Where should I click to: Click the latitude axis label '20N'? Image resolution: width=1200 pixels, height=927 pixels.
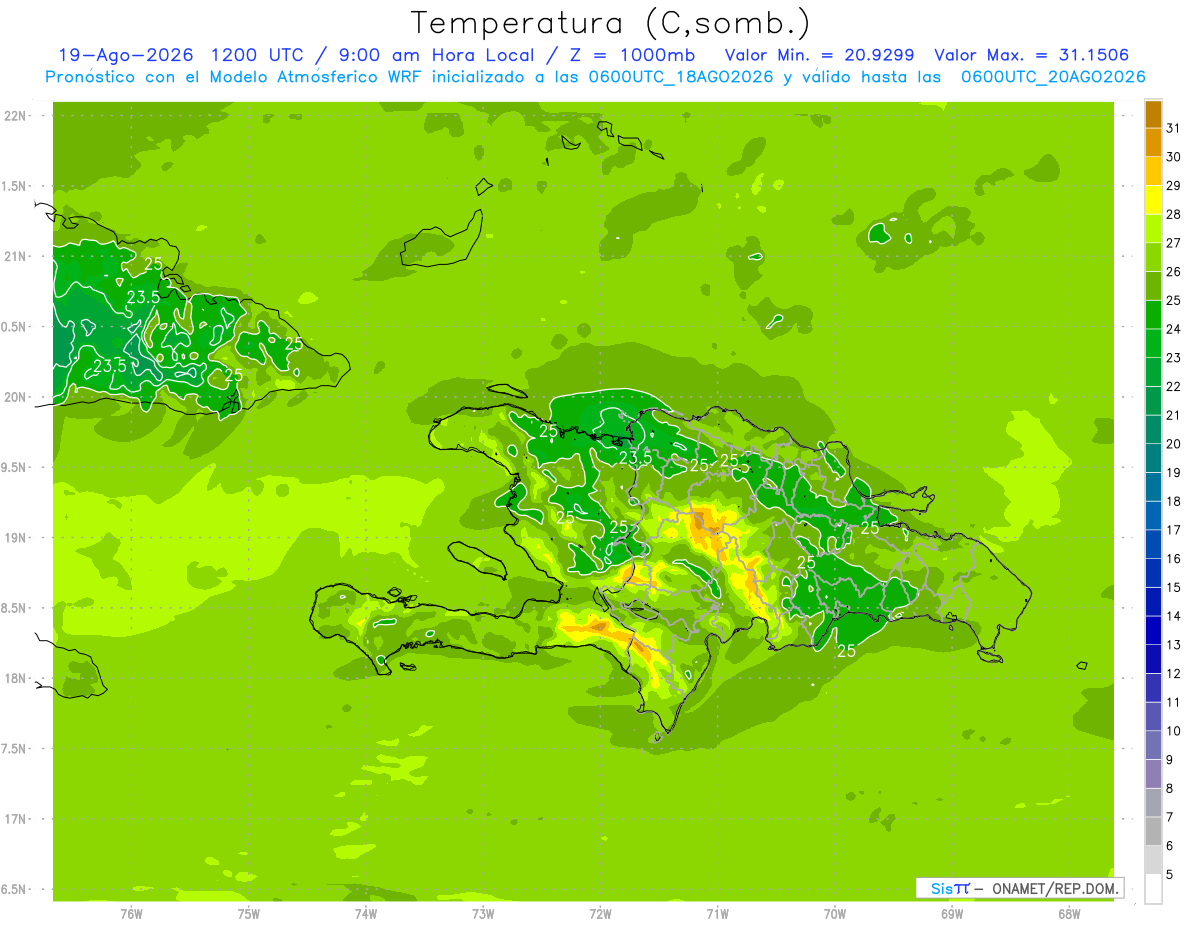(x=16, y=397)
